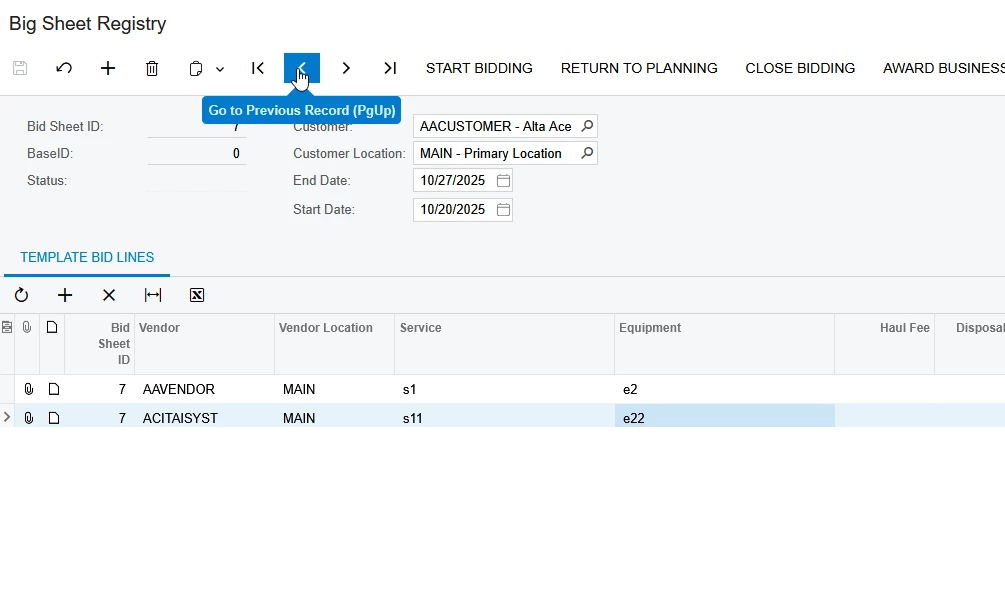Click the End Date field 10/27/2025
Screen dimensions: 1005x589
tap(463, 181)
